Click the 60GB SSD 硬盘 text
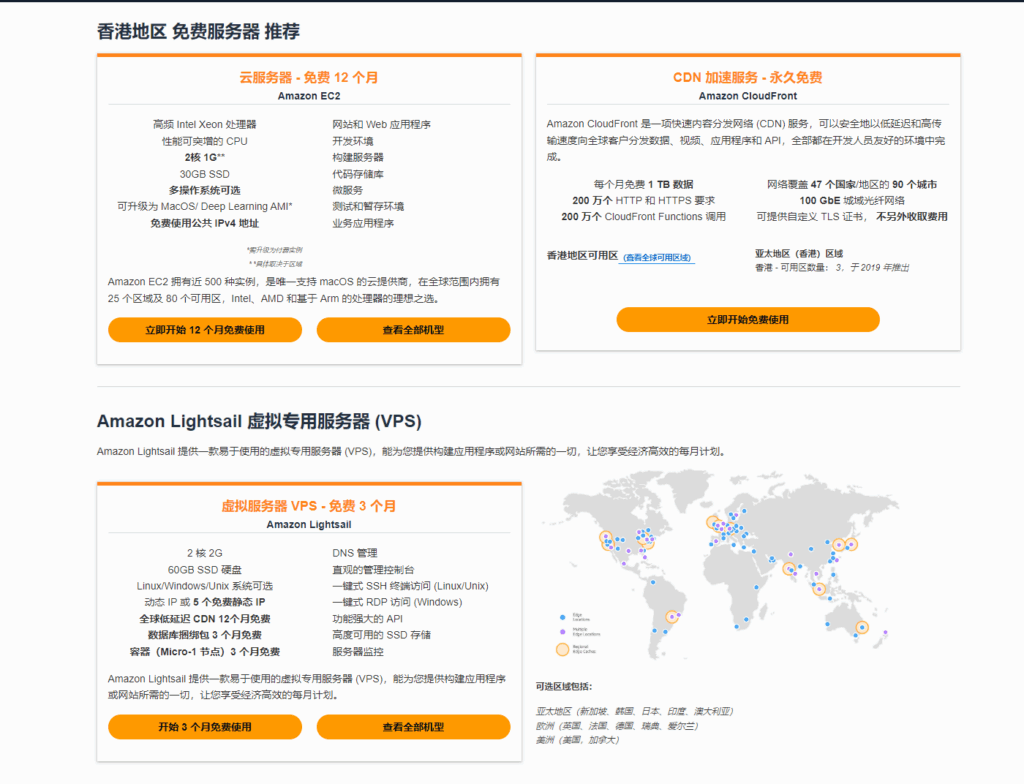 (204, 570)
